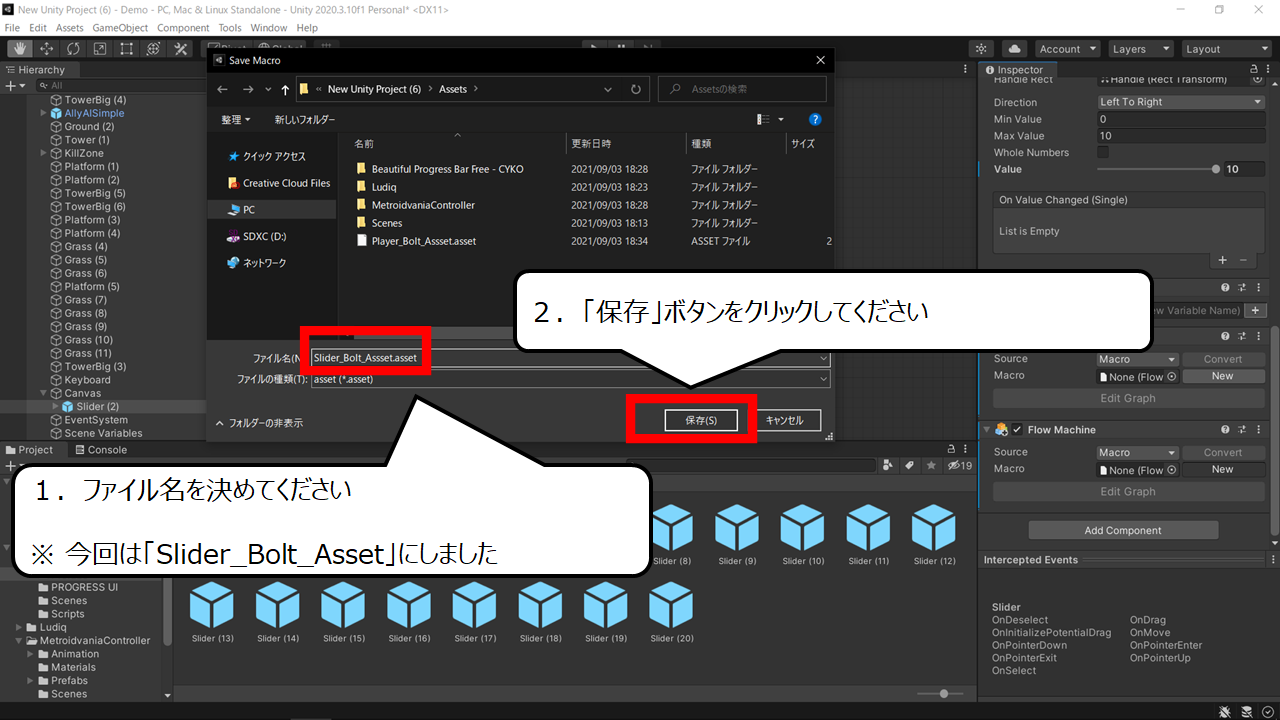
Task: Go back in the Save Macro dialog
Action: [x=222, y=89]
